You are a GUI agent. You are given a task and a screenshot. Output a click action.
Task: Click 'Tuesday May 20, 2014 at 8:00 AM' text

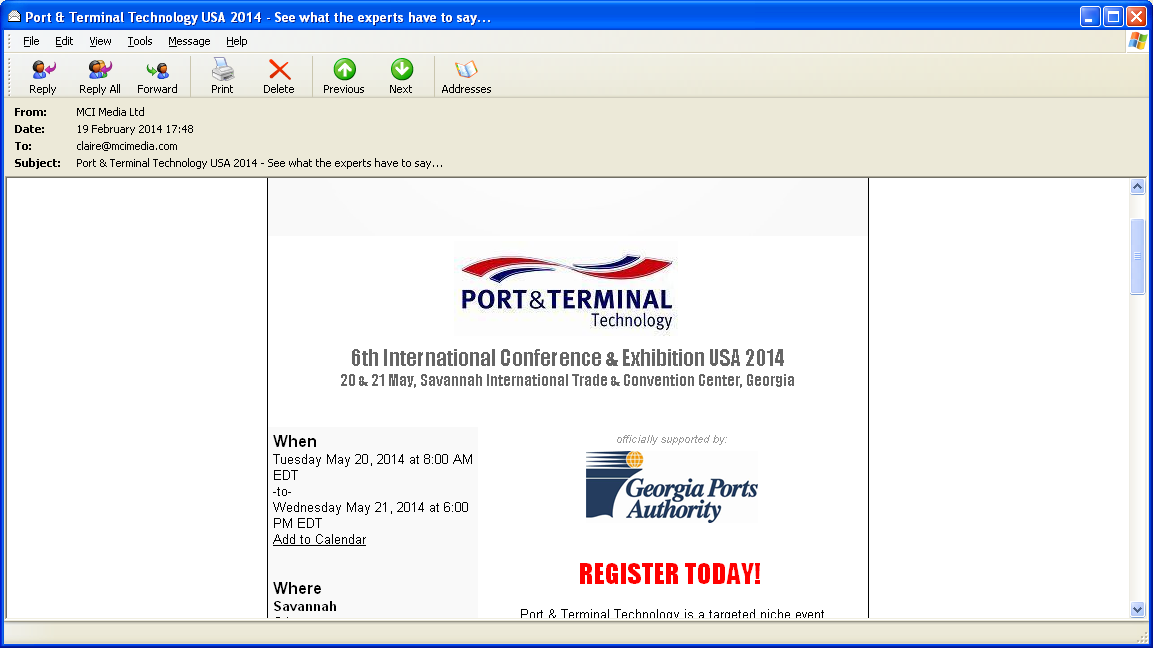point(373,460)
